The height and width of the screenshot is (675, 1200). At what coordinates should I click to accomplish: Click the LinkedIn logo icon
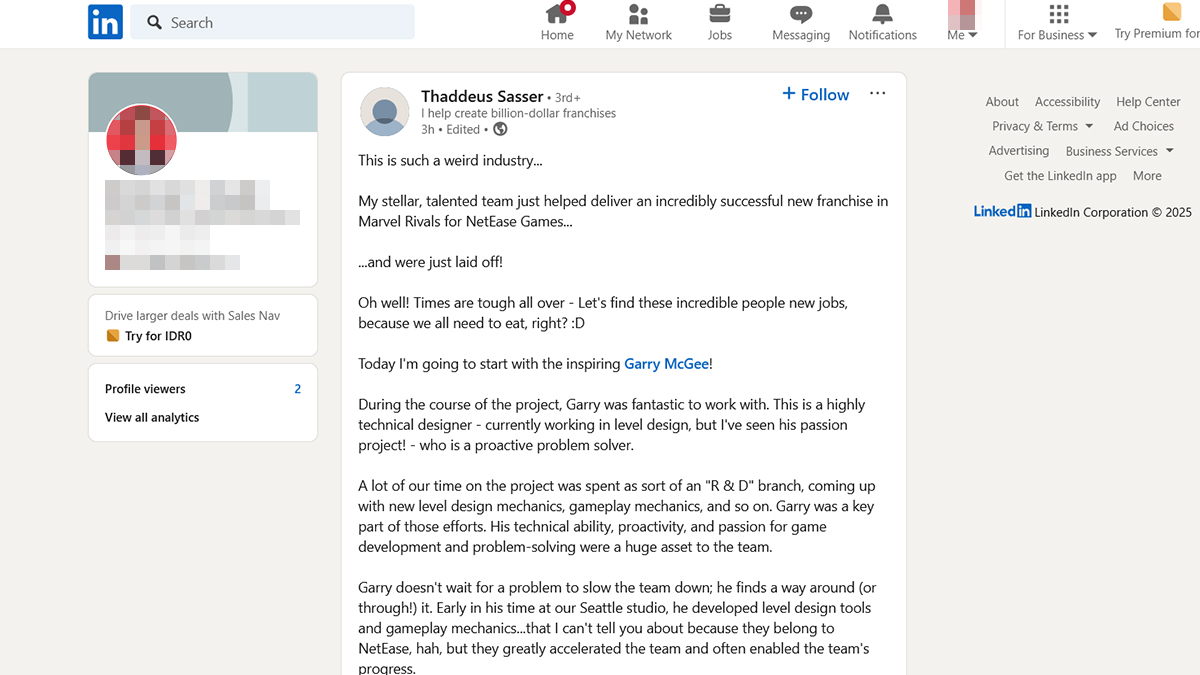(x=105, y=22)
